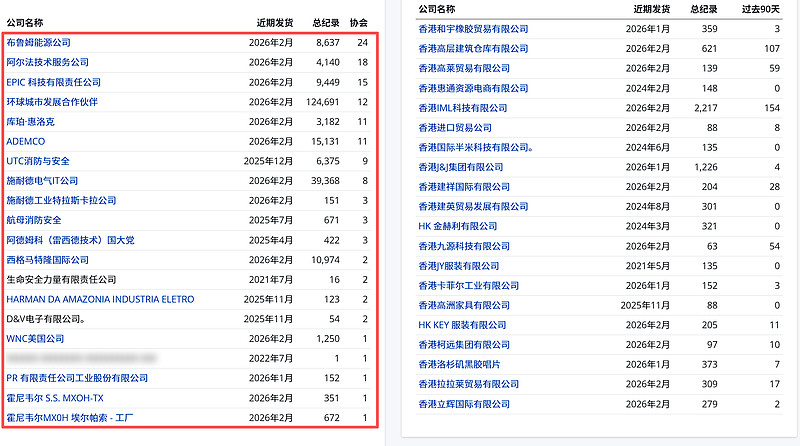
Task: Open PR 有限责任公司工业股份有限公司 link
Action: click(x=77, y=378)
